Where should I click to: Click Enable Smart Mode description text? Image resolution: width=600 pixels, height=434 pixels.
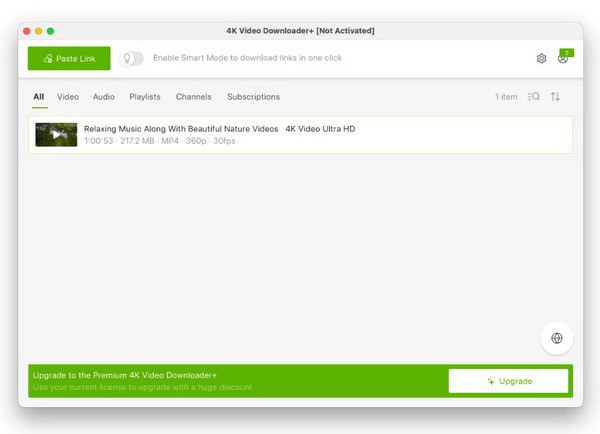tap(247, 58)
